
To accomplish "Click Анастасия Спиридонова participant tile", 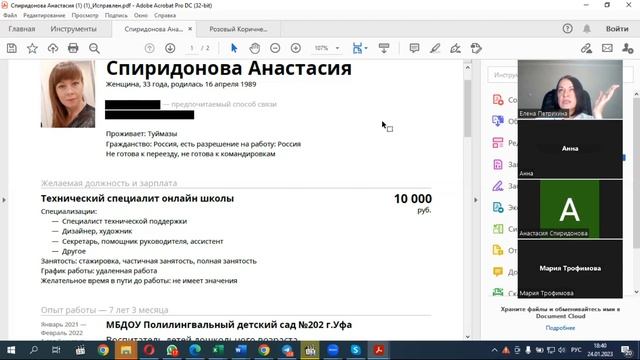I will 570,209.
